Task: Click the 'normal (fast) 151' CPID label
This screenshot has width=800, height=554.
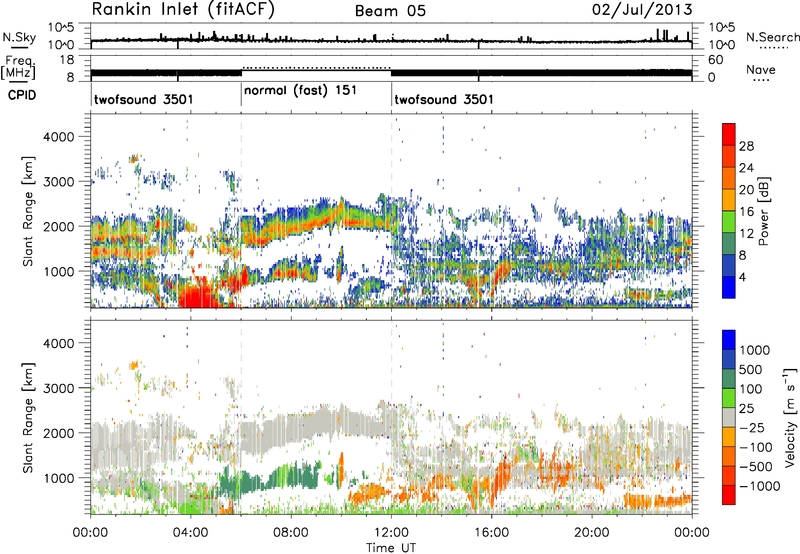Action: pyautogui.click(x=301, y=91)
